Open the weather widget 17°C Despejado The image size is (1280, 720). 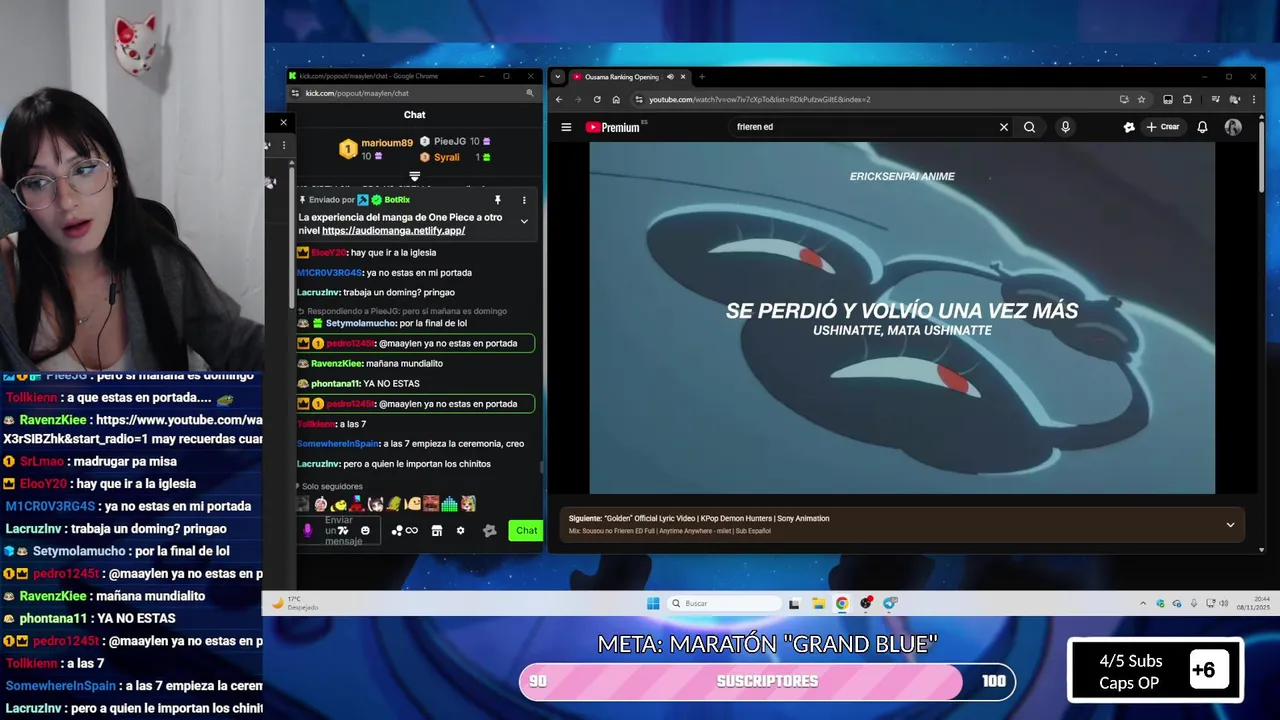pos(296,603)
